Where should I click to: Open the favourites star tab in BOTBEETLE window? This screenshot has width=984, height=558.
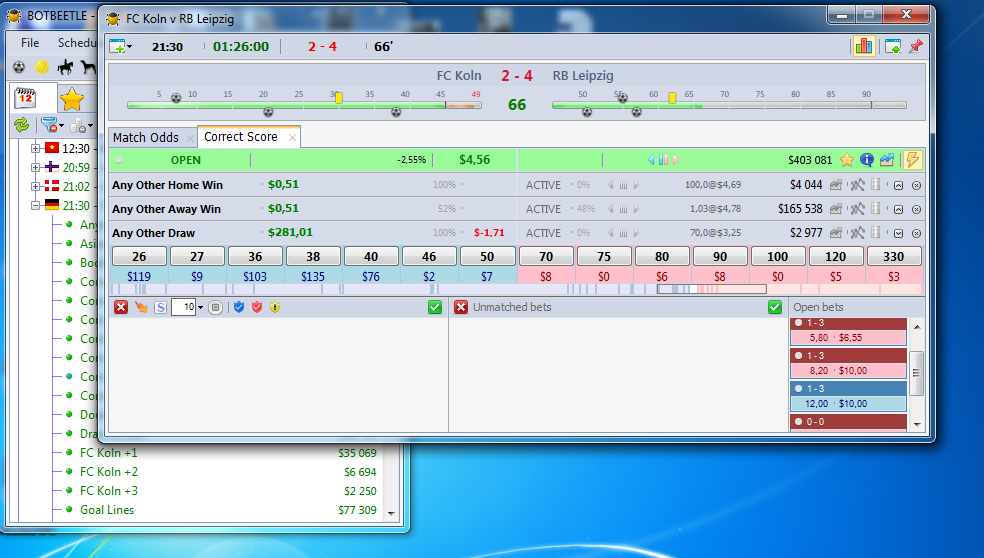(72, 99)
